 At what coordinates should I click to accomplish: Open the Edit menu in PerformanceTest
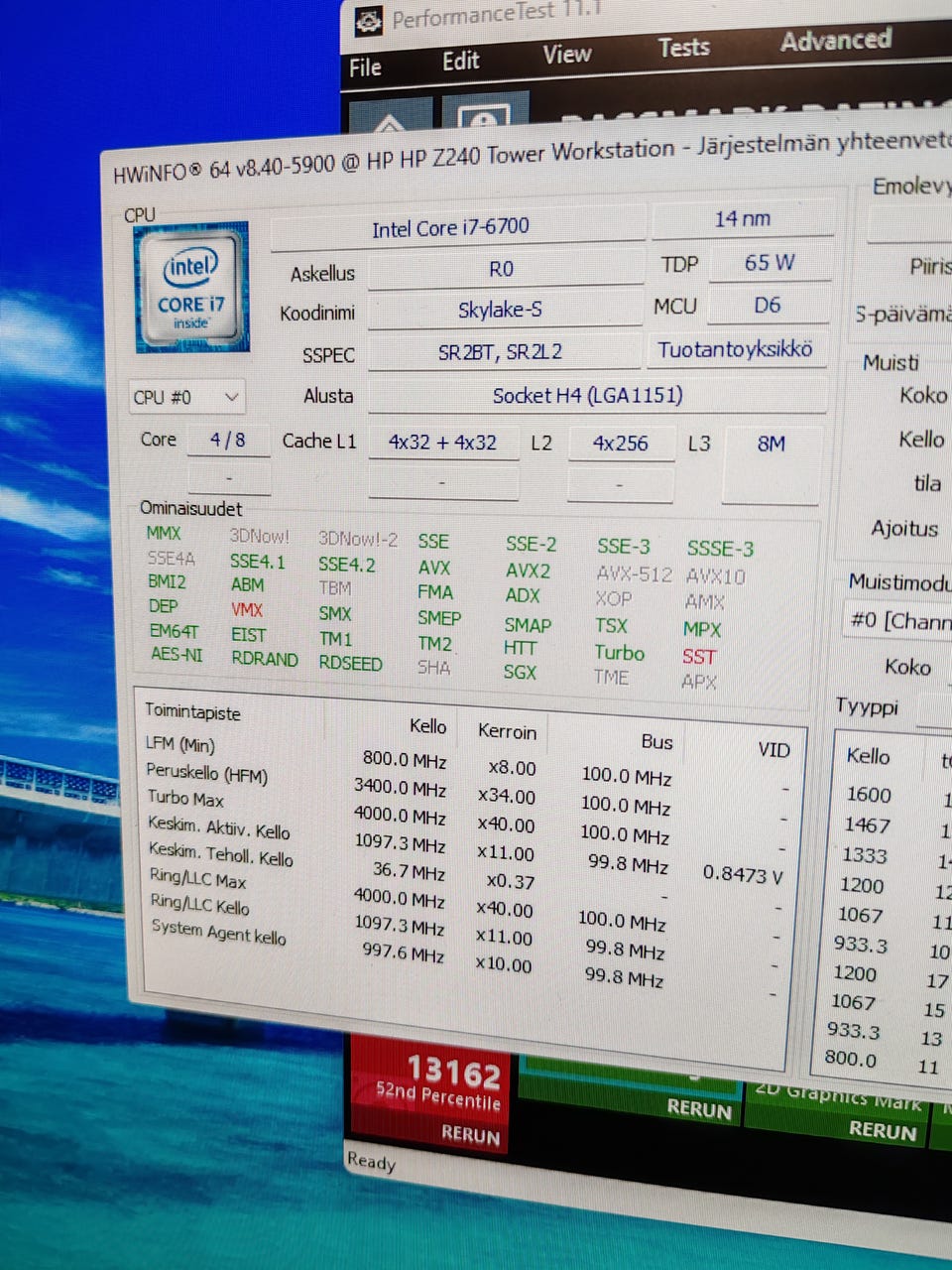click(460, 62)
